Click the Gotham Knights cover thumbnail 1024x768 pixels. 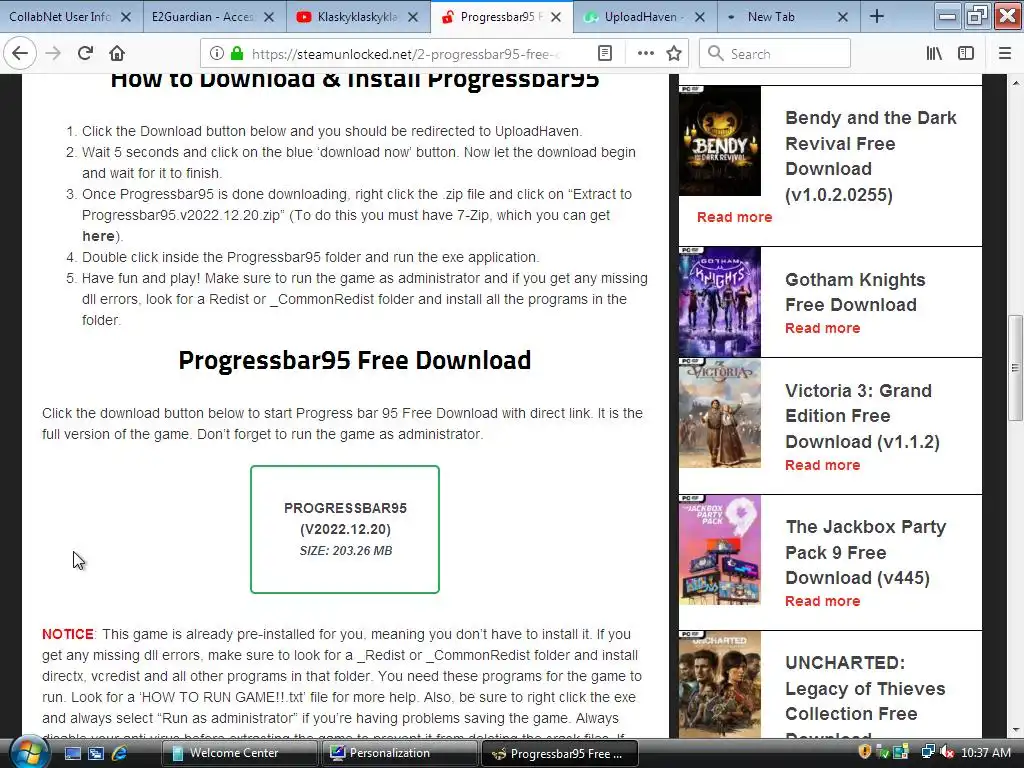[x=720, y=302]
